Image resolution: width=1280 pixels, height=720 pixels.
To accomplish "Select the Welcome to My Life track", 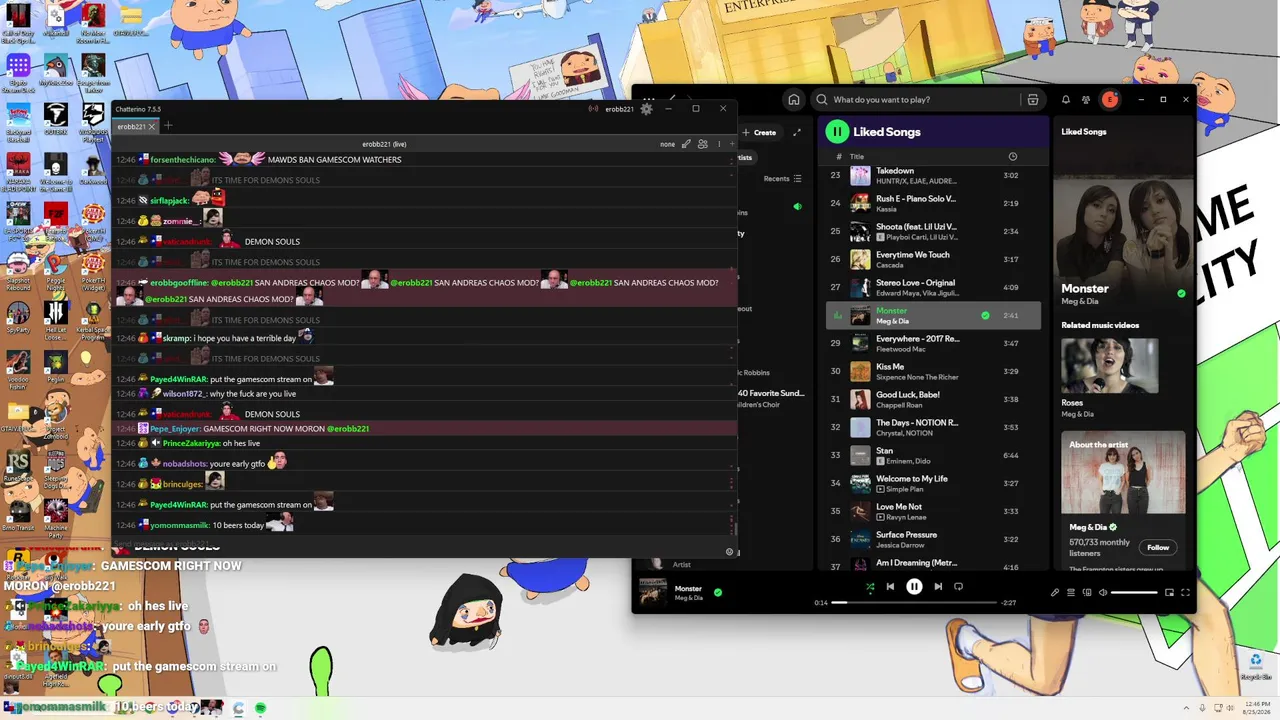I will [x=933, y=483].
